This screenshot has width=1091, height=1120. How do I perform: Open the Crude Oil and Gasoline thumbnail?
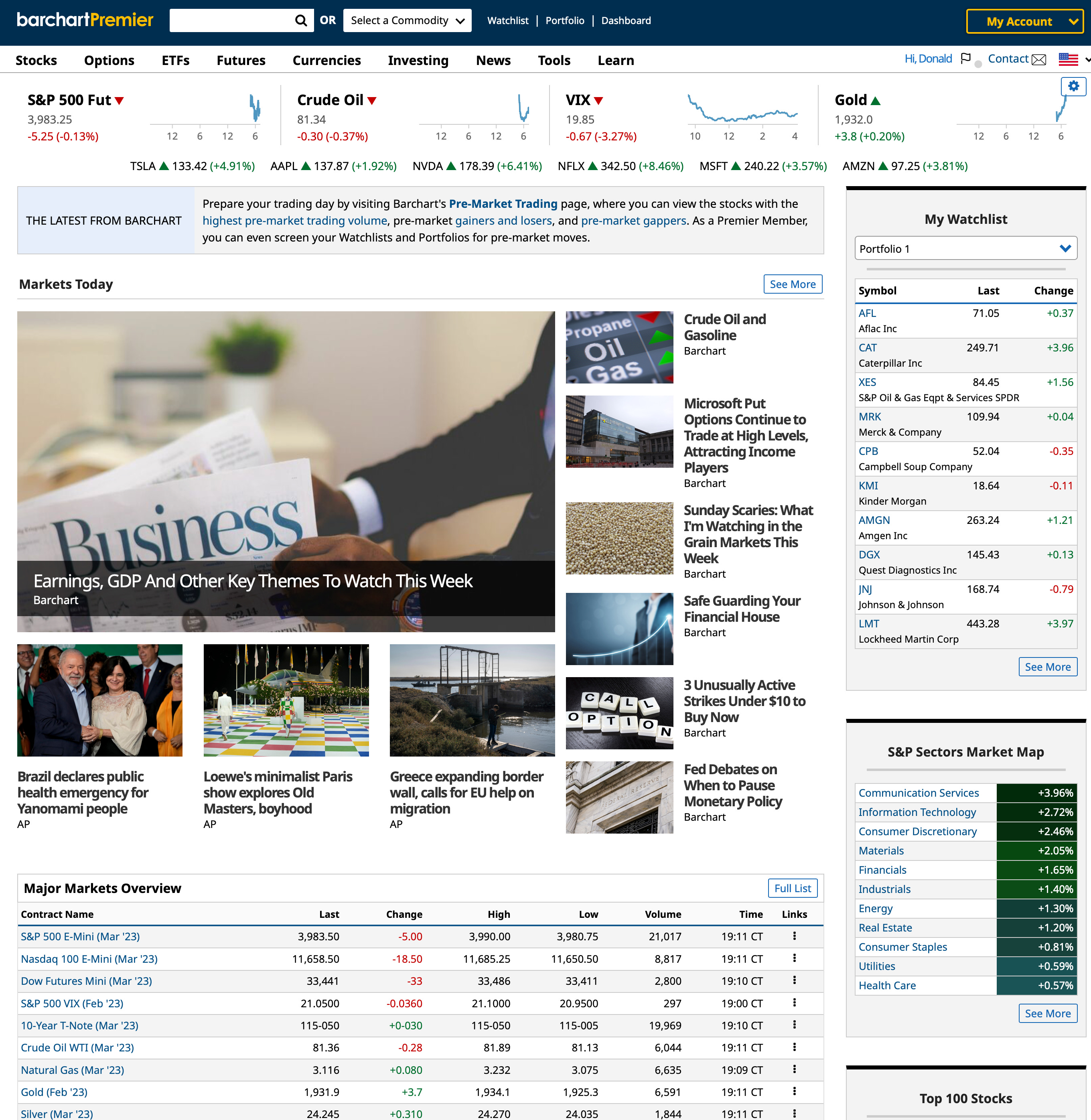[x=619, y=347]
